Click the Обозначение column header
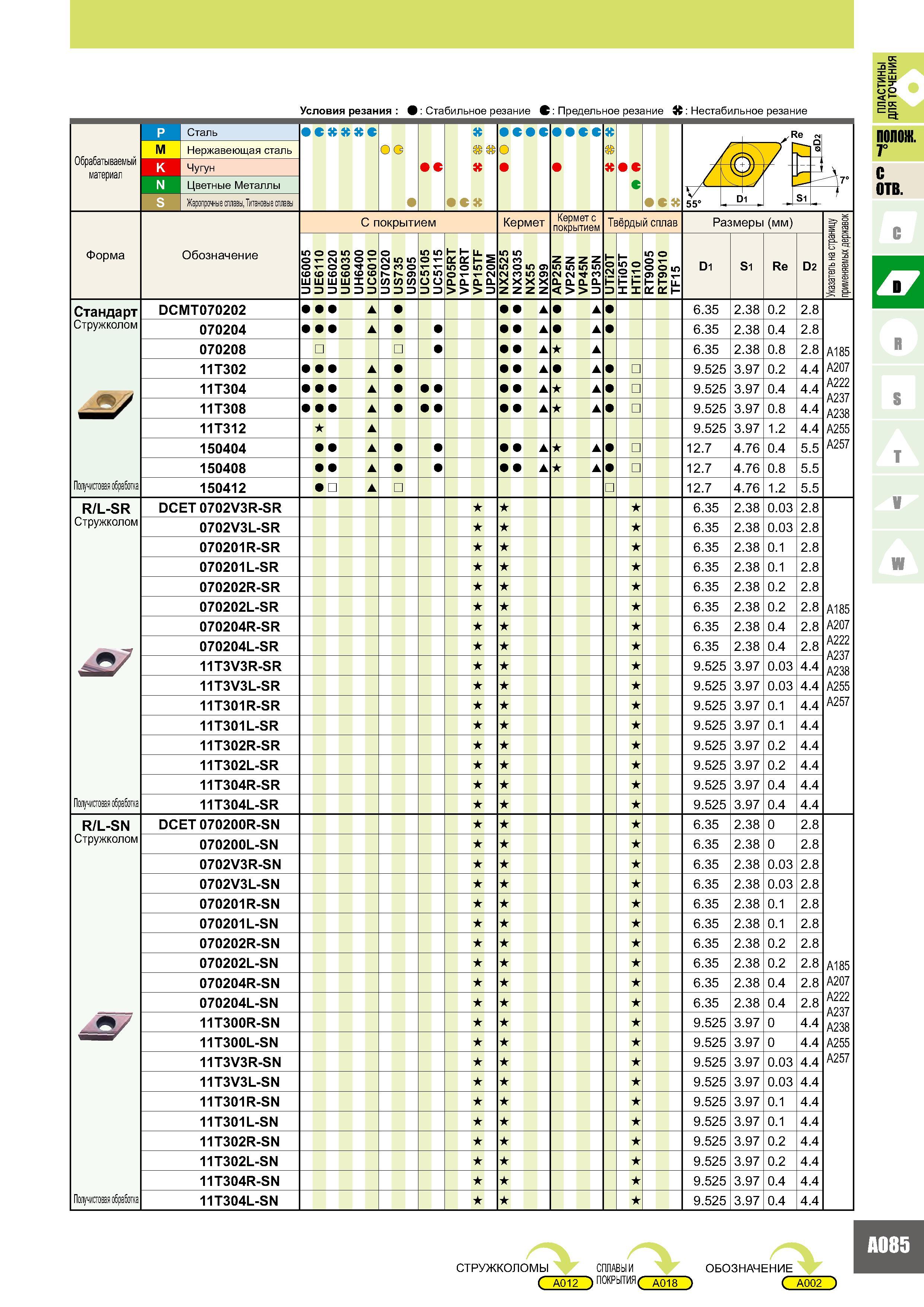The image size is (924, 1307). pyautogui.click(x=220, y=255)
